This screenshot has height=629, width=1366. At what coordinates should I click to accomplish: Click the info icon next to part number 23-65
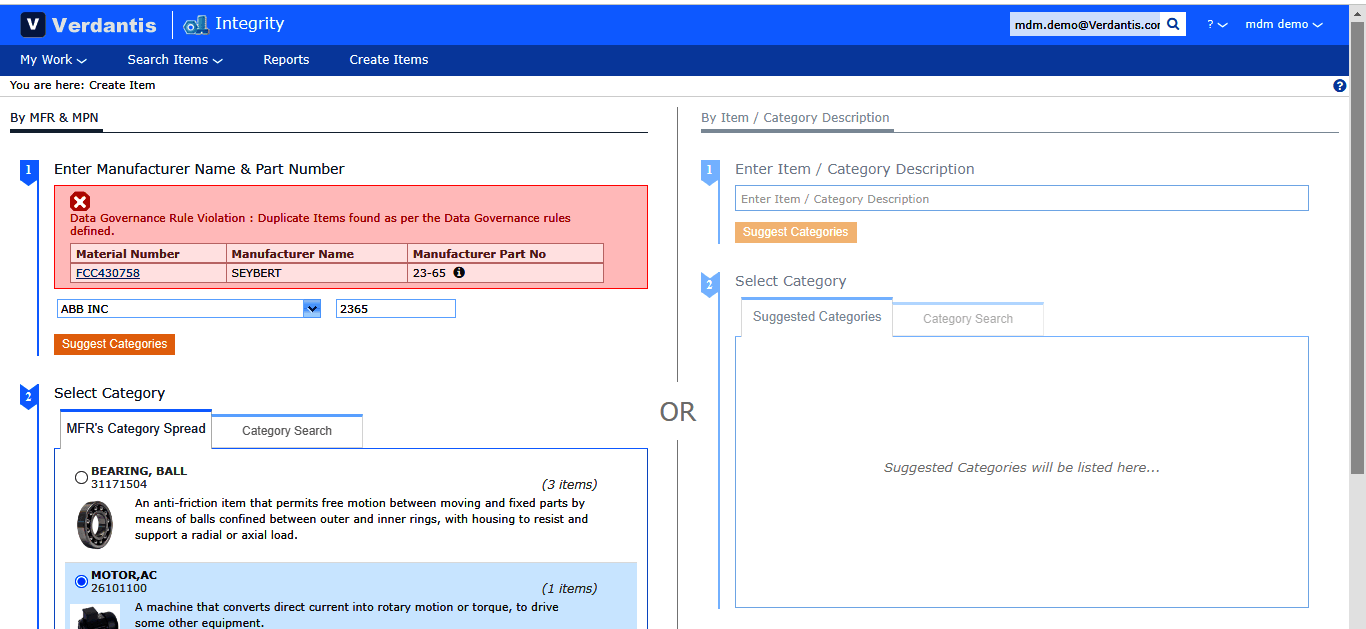(x=459, y=271)
